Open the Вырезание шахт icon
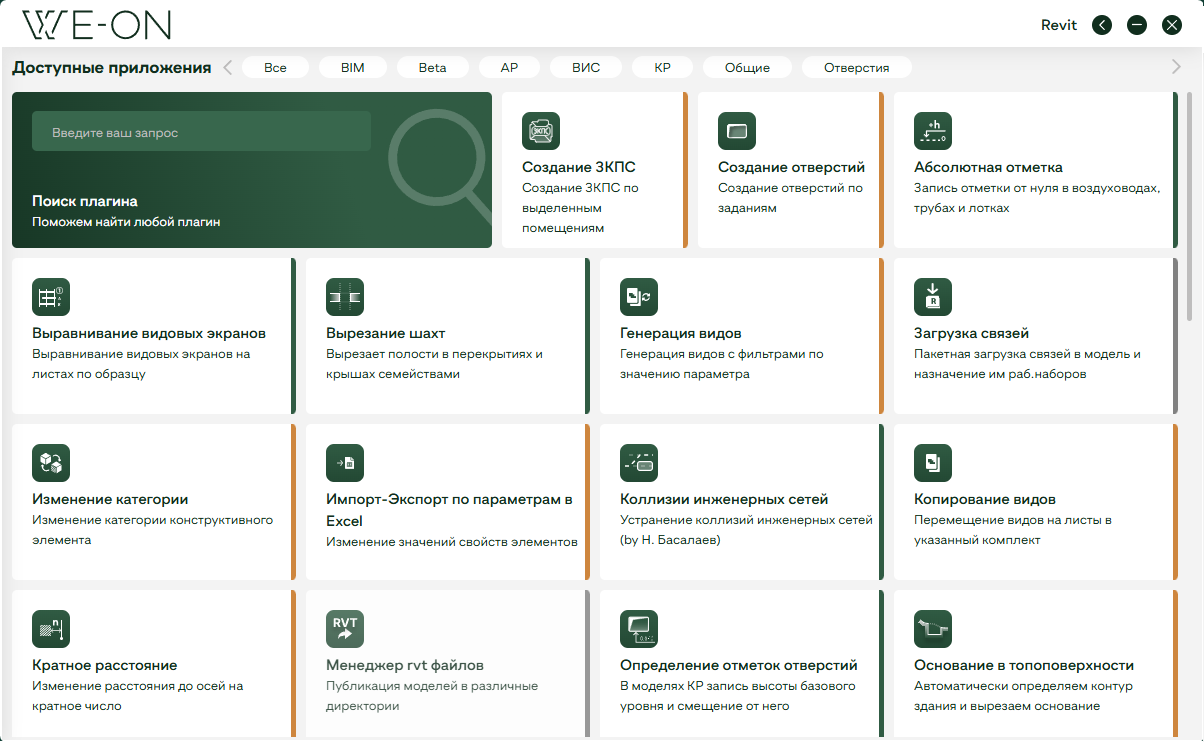The image size is (1204, 742). tap(345, 297)
